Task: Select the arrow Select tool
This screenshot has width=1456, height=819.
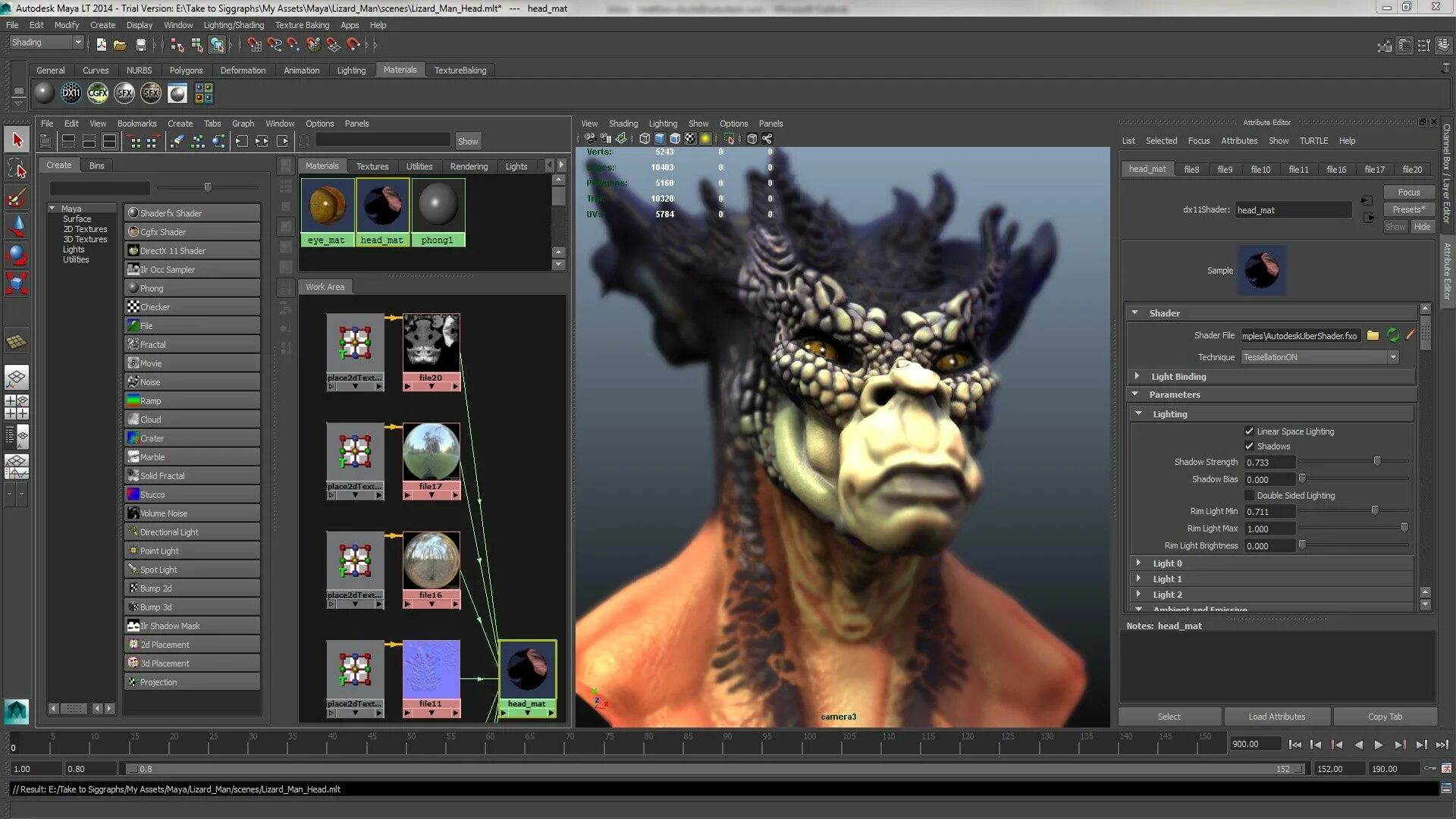Action: pos(17,140)
